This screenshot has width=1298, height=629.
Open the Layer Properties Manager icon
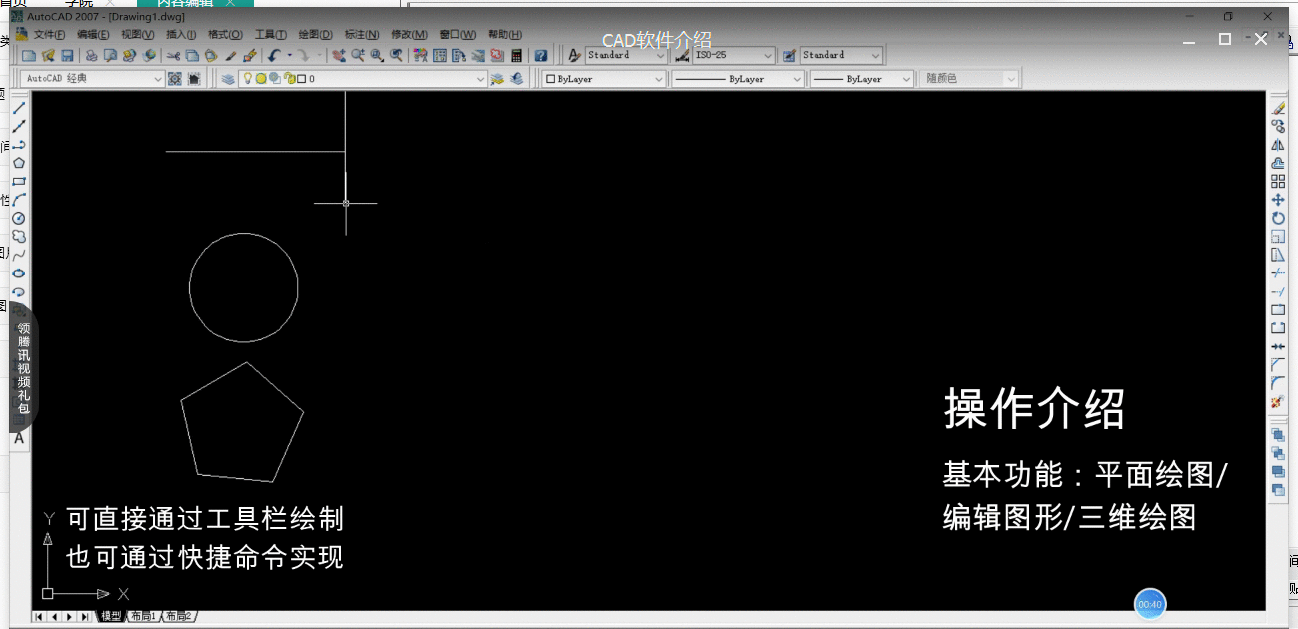[228, 79]
